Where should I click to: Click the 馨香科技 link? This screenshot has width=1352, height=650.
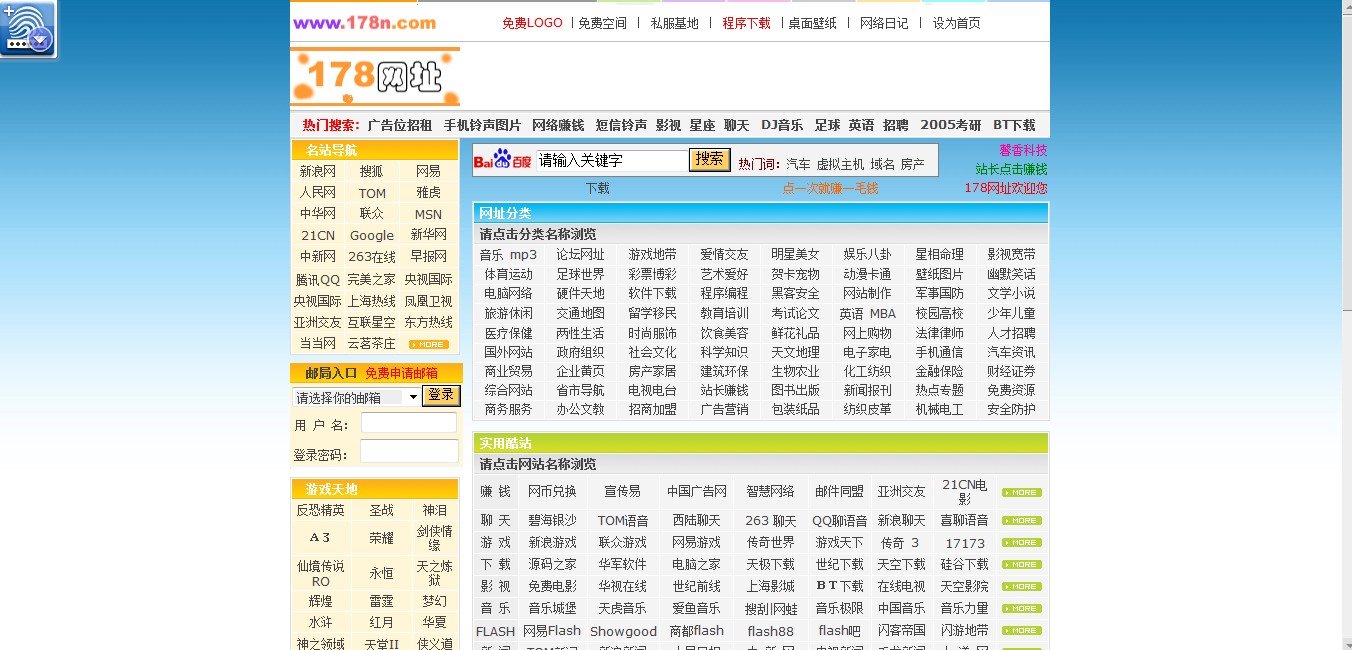pos(1023,150)
